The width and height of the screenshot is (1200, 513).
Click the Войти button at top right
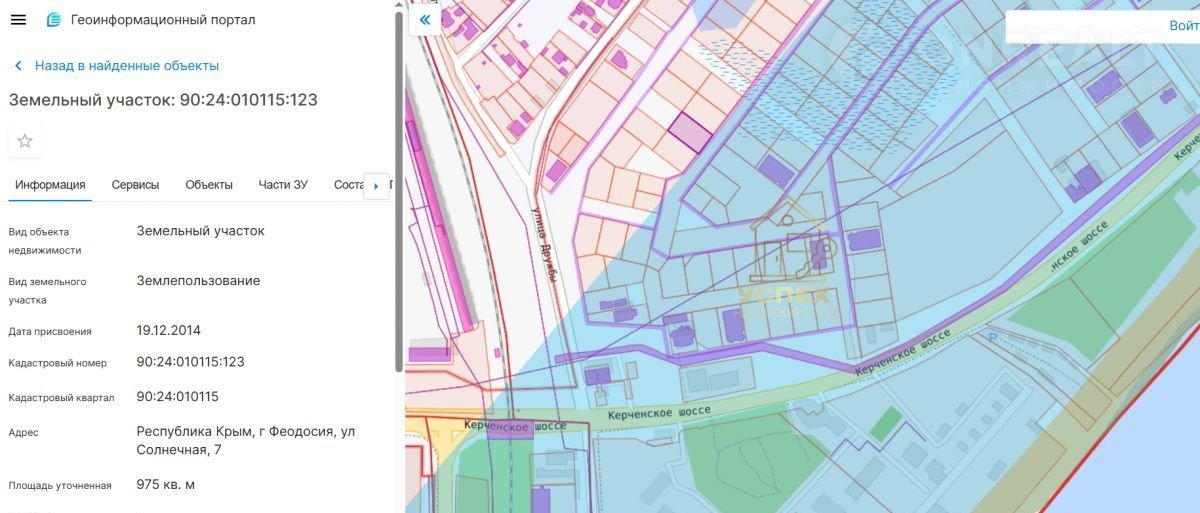[x=1183, y=26]
